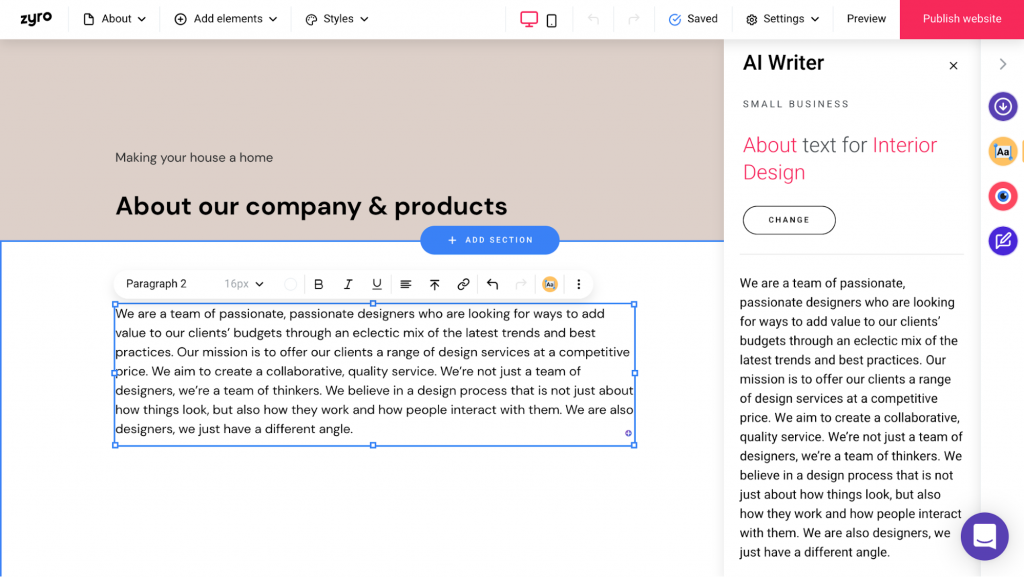Open text alignment options
Viewport: 1024px width, 577px height.
coord(406,284)
